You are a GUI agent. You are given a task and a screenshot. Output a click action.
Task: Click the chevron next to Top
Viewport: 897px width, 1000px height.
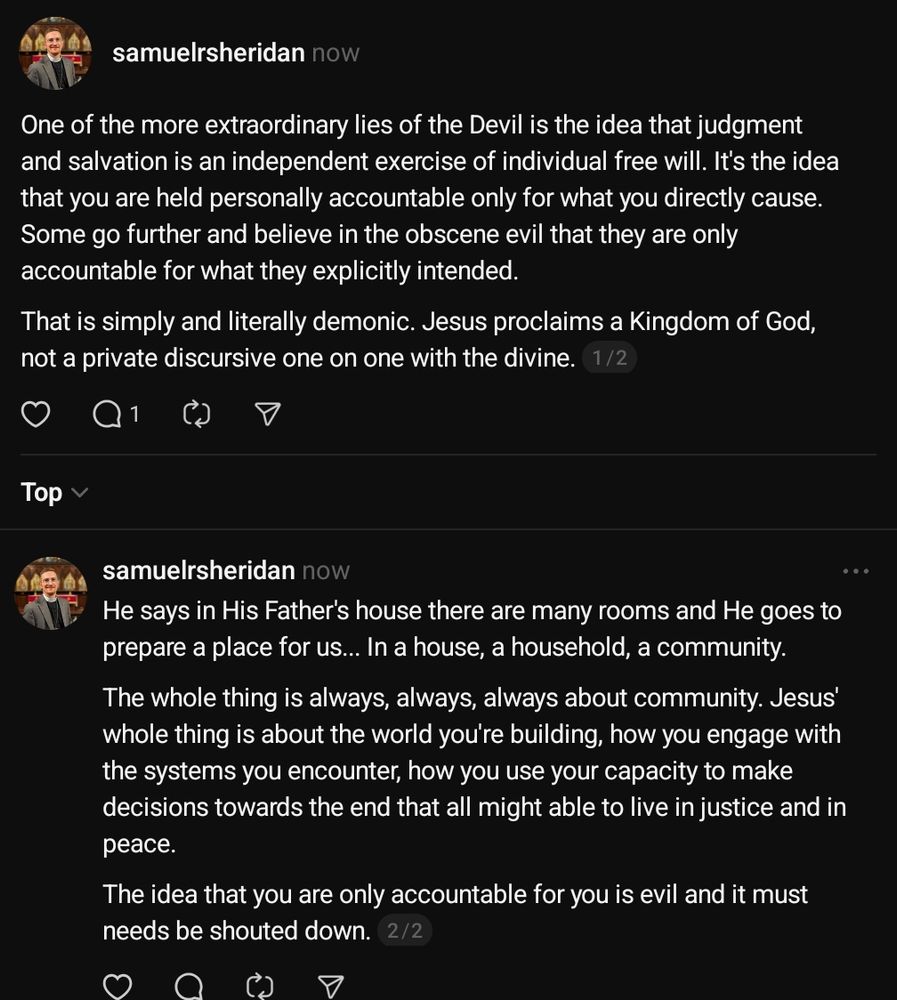coord(80,493)
